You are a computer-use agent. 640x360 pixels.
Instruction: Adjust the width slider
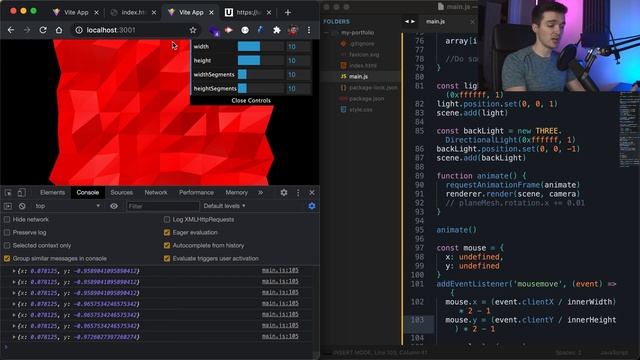[260, 47]
